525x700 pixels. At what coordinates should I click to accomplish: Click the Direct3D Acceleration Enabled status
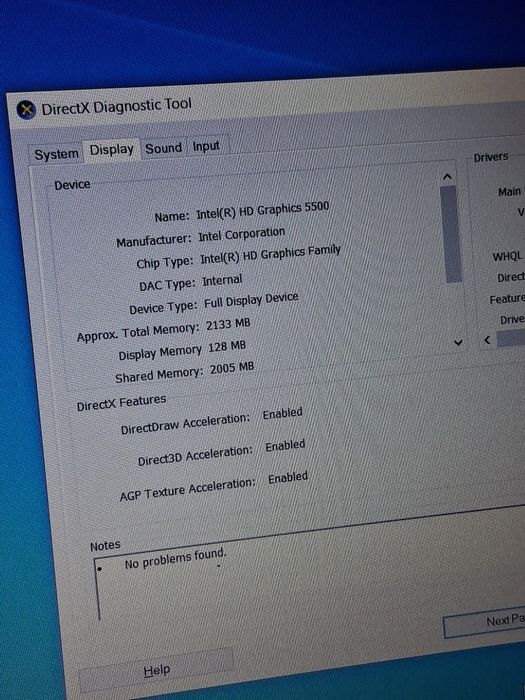[x=285, y=446]
